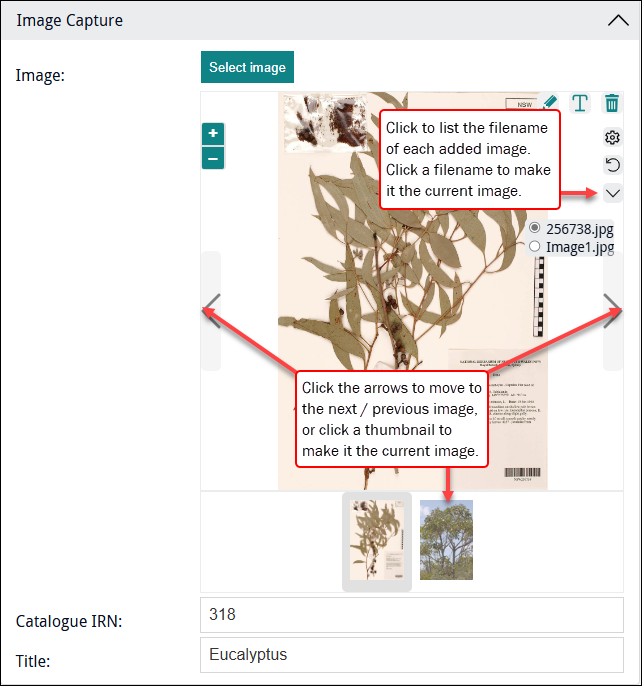
Task: Open image settings gear icon
Action: pyautogui.click(x=613, y=138)
